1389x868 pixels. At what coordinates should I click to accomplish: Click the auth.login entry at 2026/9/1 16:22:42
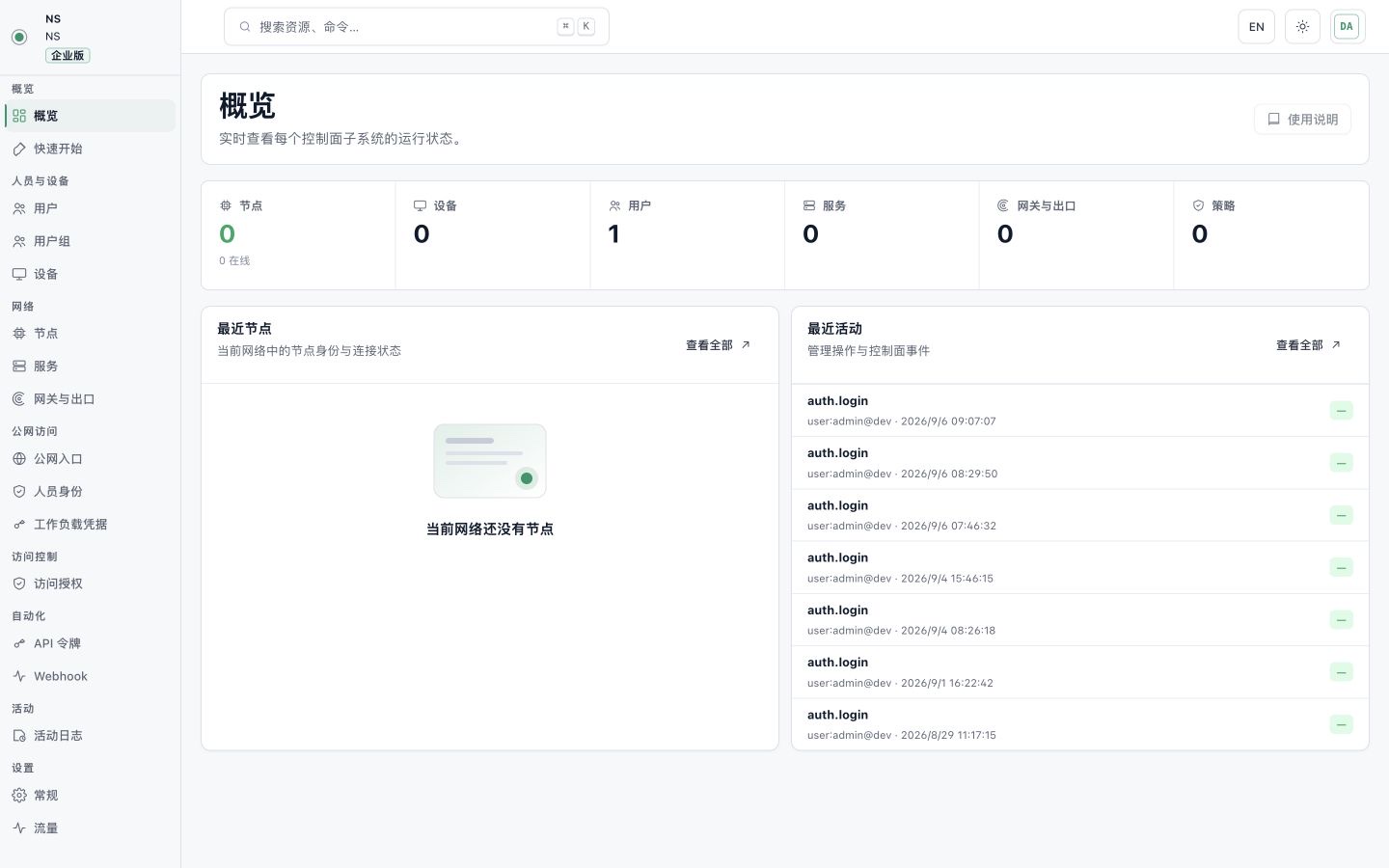click(x=1080, y=672)
